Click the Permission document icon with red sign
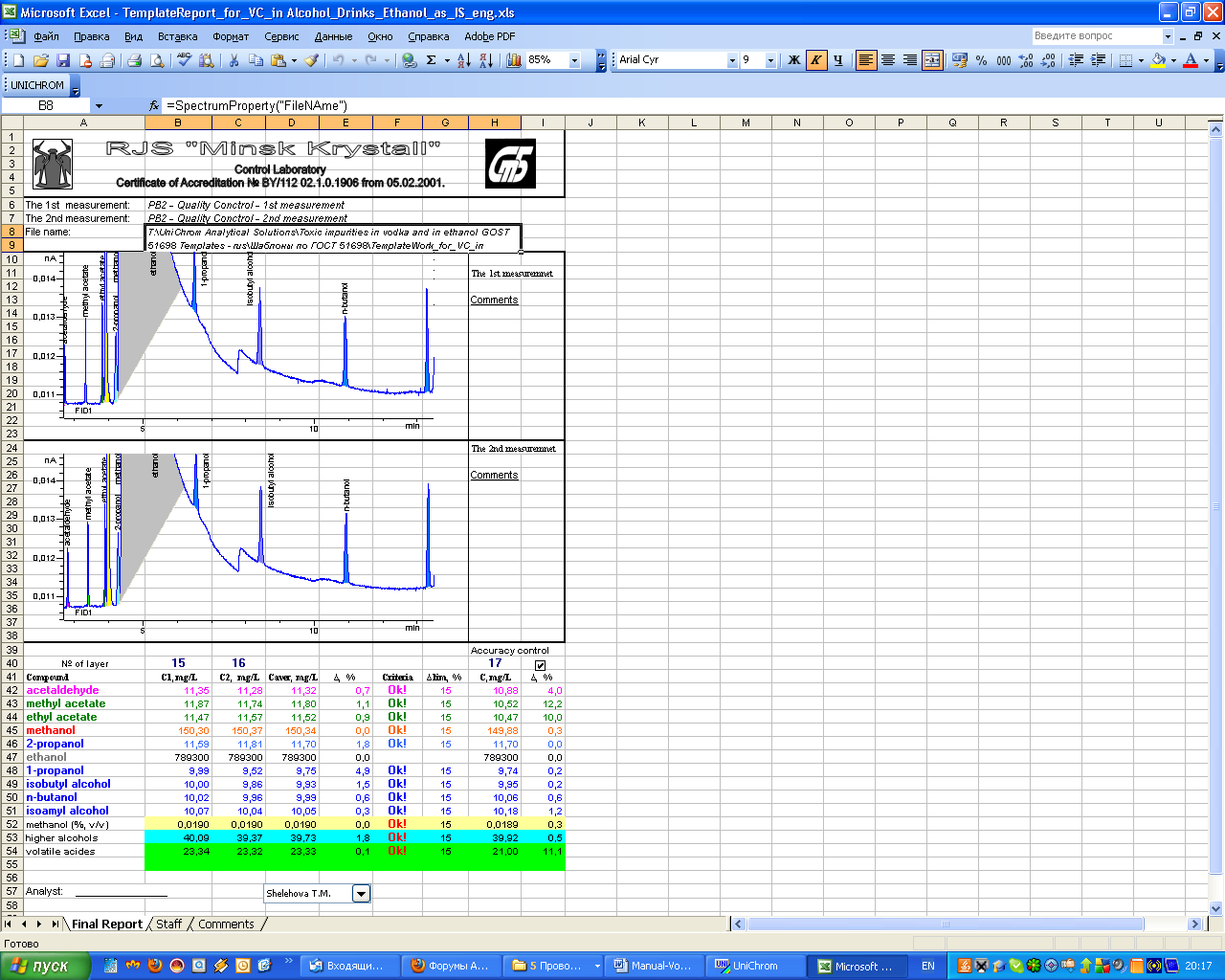The image size is (1225, 980). pos(85,60)
